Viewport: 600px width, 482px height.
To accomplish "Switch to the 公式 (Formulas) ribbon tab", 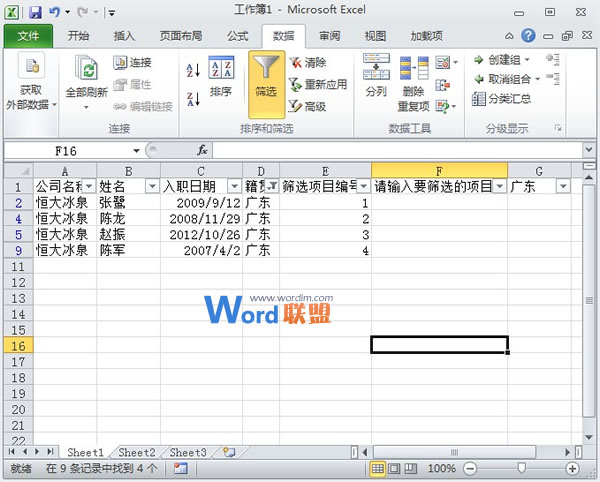I will coord(237,36).
